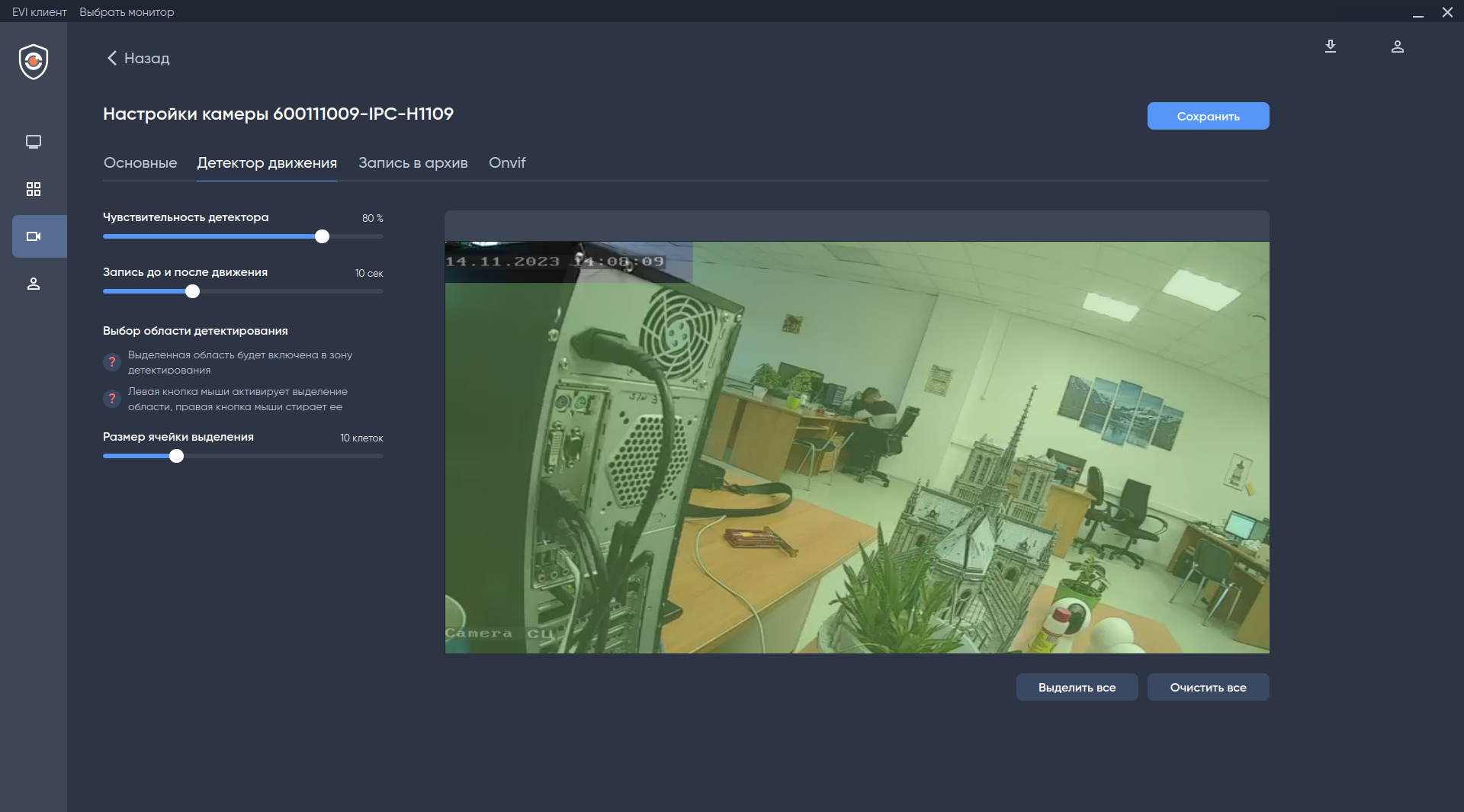1464x812 pixels.
Task: Click the second question-mark help icon
Action: point(112,399)
